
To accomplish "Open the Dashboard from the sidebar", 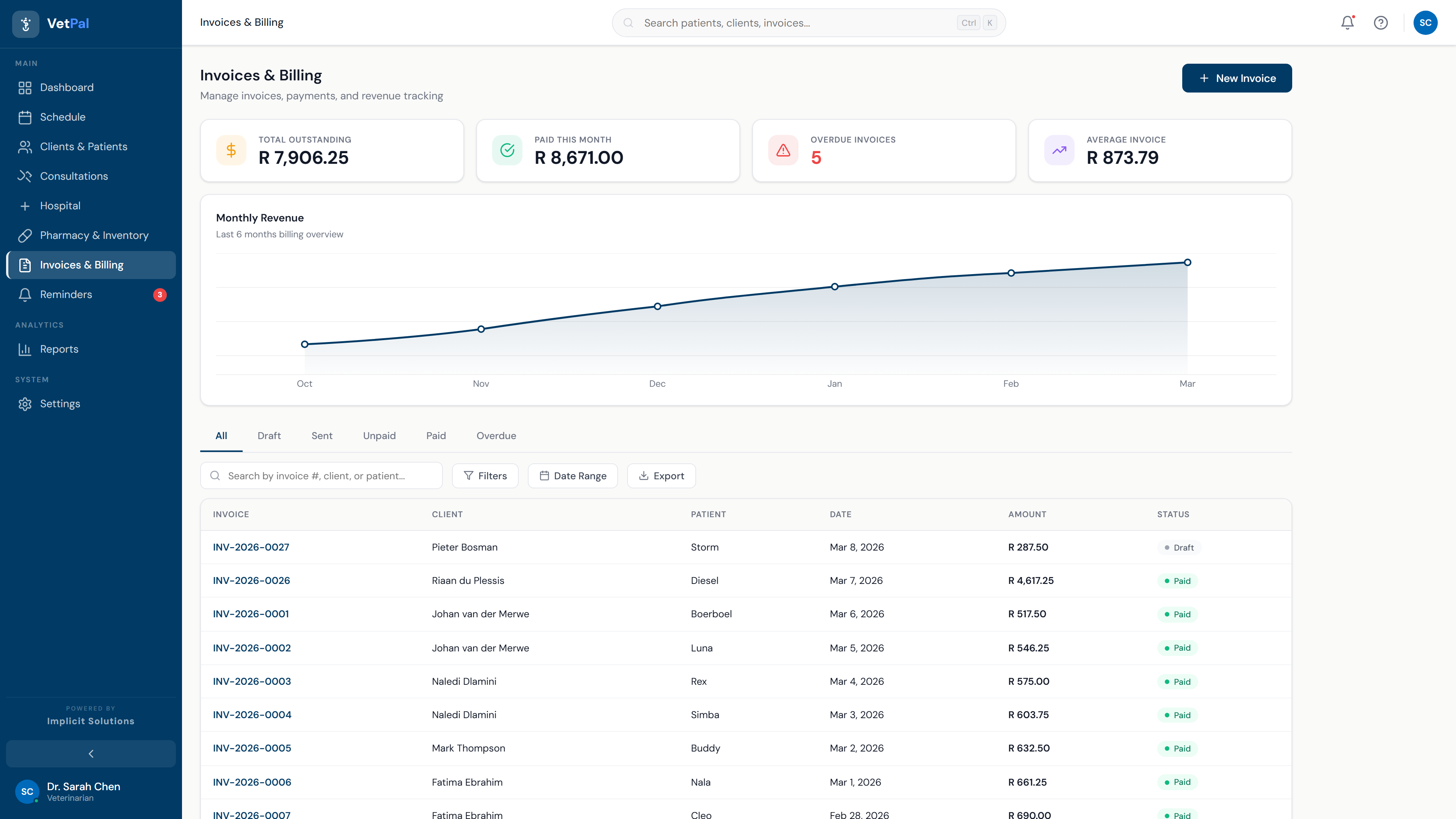I will pos(66,88).
